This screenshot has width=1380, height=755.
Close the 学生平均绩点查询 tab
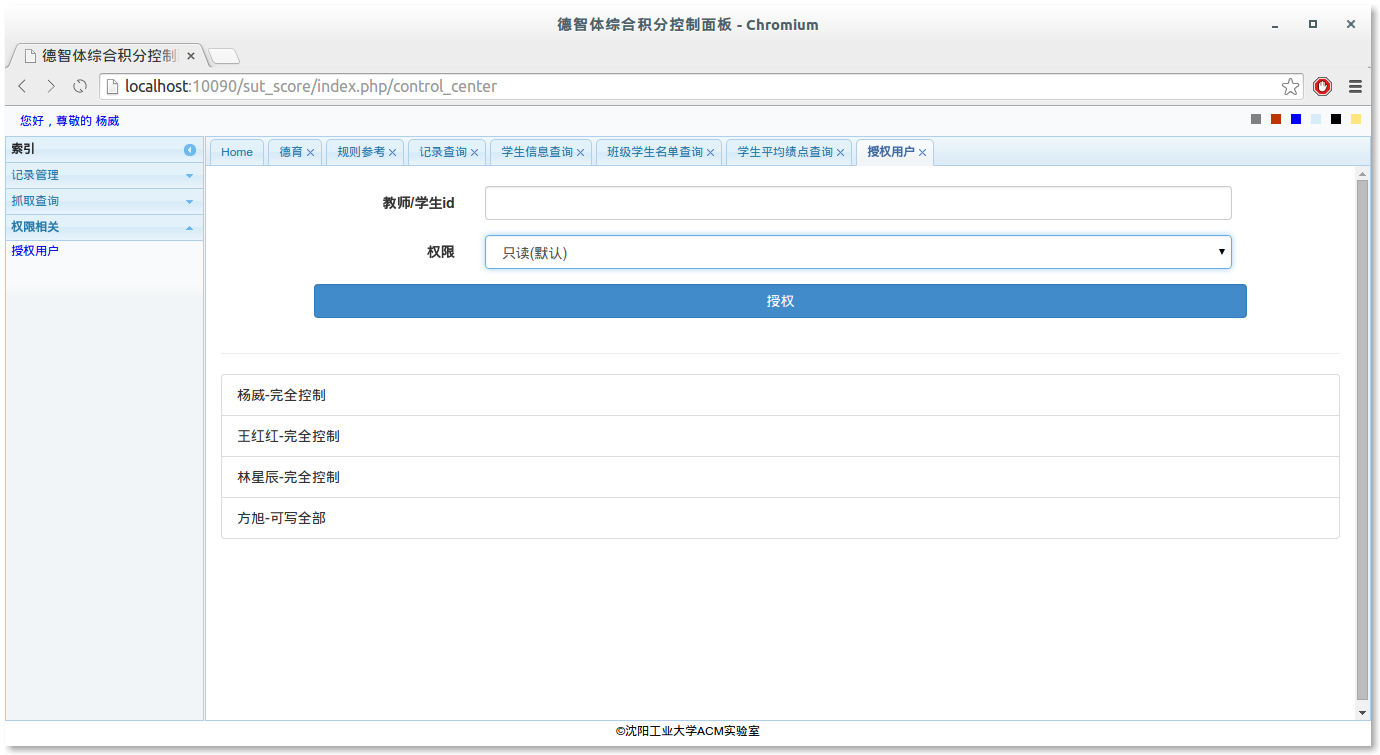pos(841,153)
